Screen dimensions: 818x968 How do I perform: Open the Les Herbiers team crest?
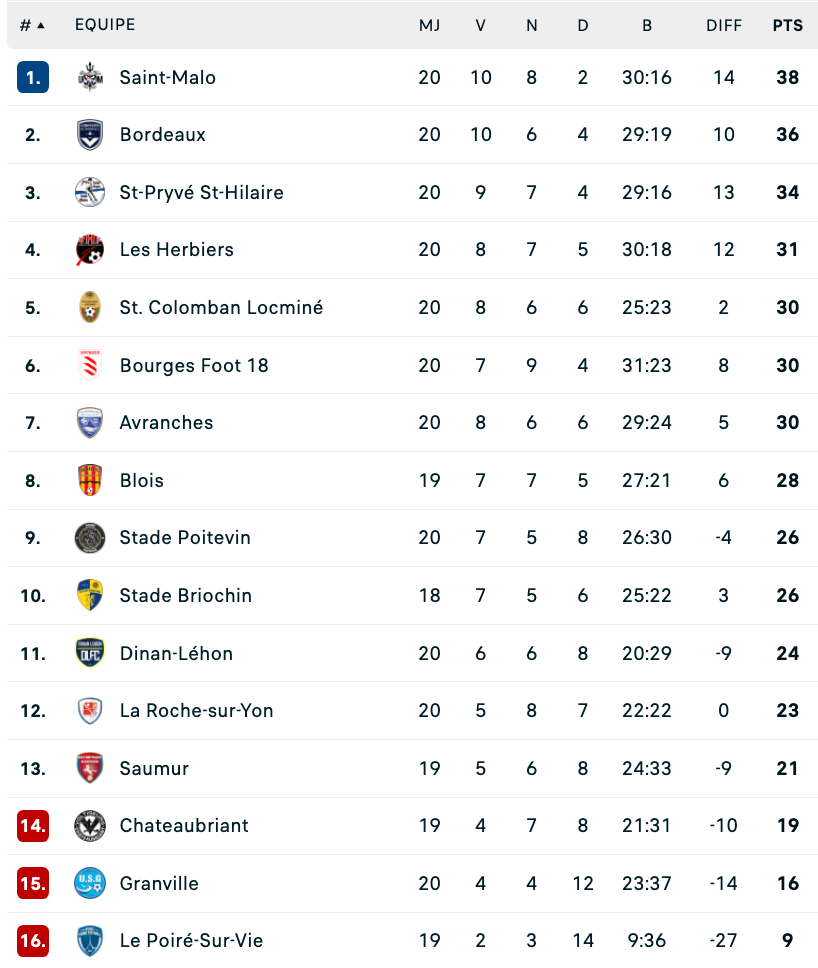[x=90, y=249]
